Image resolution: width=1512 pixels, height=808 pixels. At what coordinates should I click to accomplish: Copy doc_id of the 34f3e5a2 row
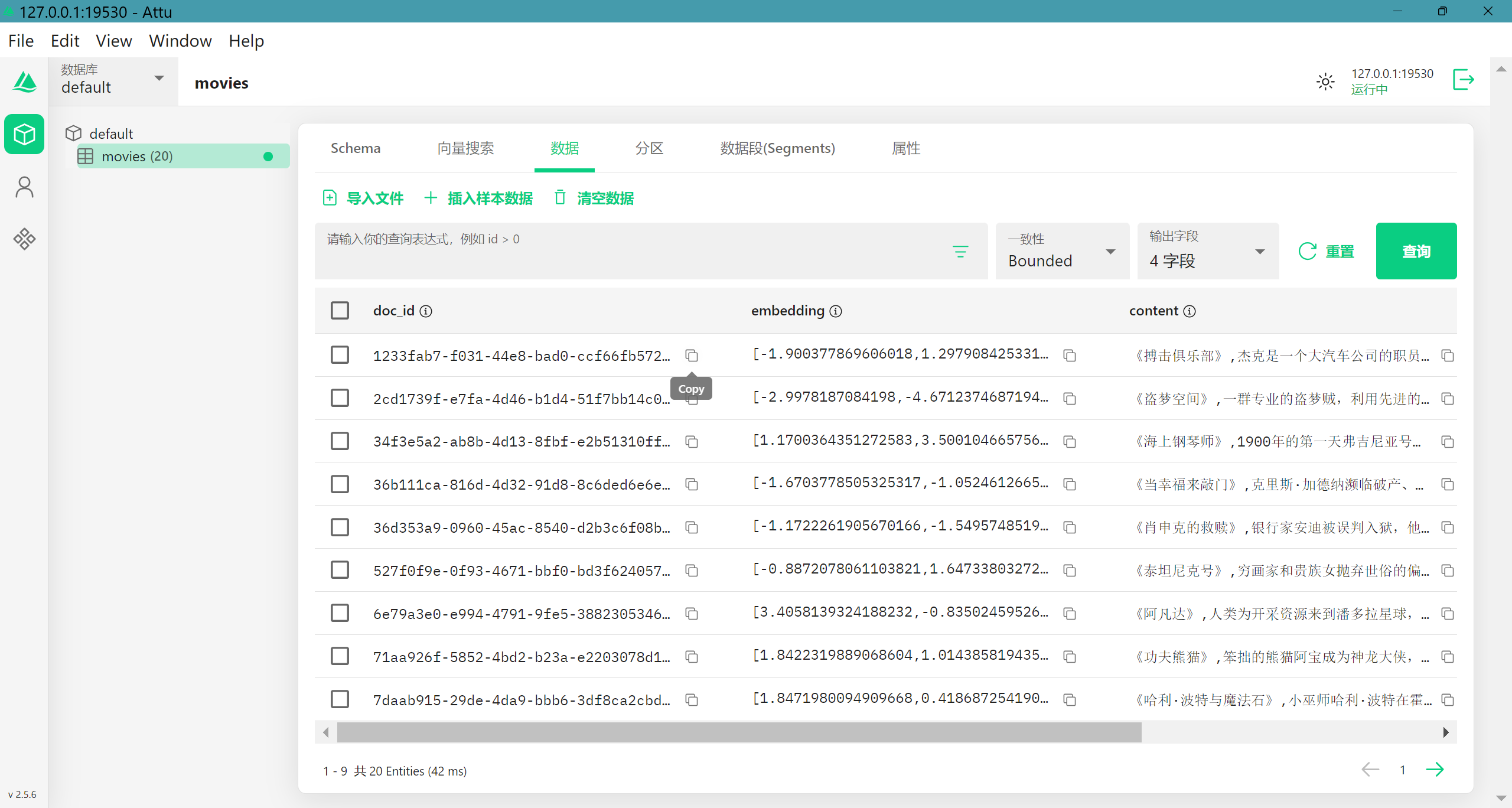[x=692, y=442]
